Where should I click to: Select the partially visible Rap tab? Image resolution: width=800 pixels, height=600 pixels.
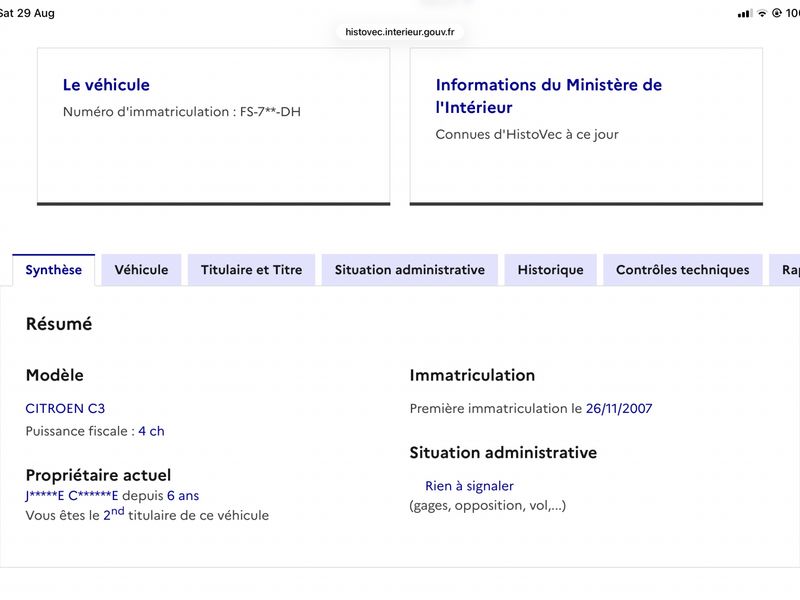point(786,270)
